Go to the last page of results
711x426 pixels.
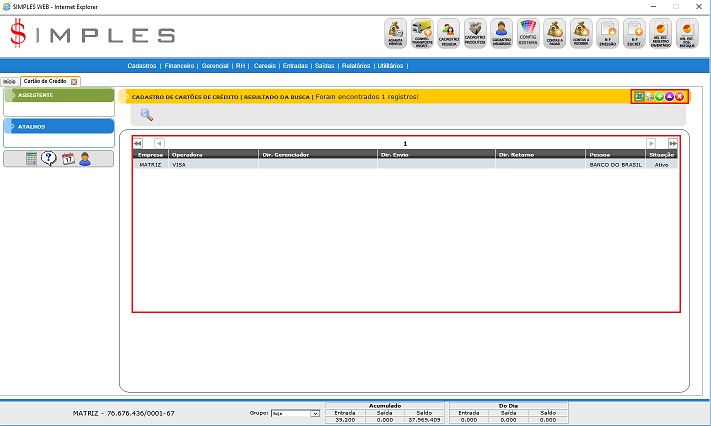[673, 144]
